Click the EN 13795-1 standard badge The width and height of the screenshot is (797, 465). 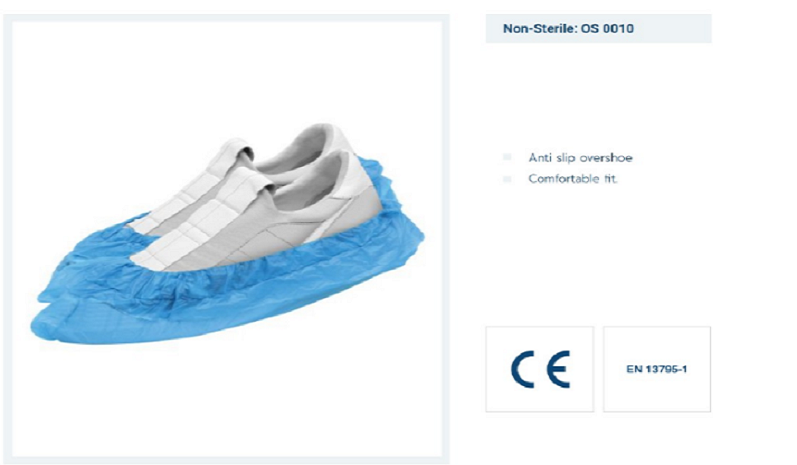coord(656,369)
